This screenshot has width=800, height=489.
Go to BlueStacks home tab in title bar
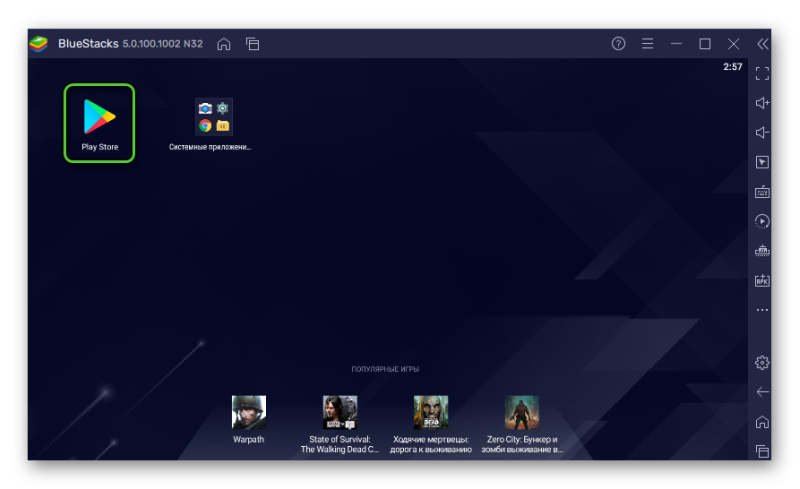223,44
